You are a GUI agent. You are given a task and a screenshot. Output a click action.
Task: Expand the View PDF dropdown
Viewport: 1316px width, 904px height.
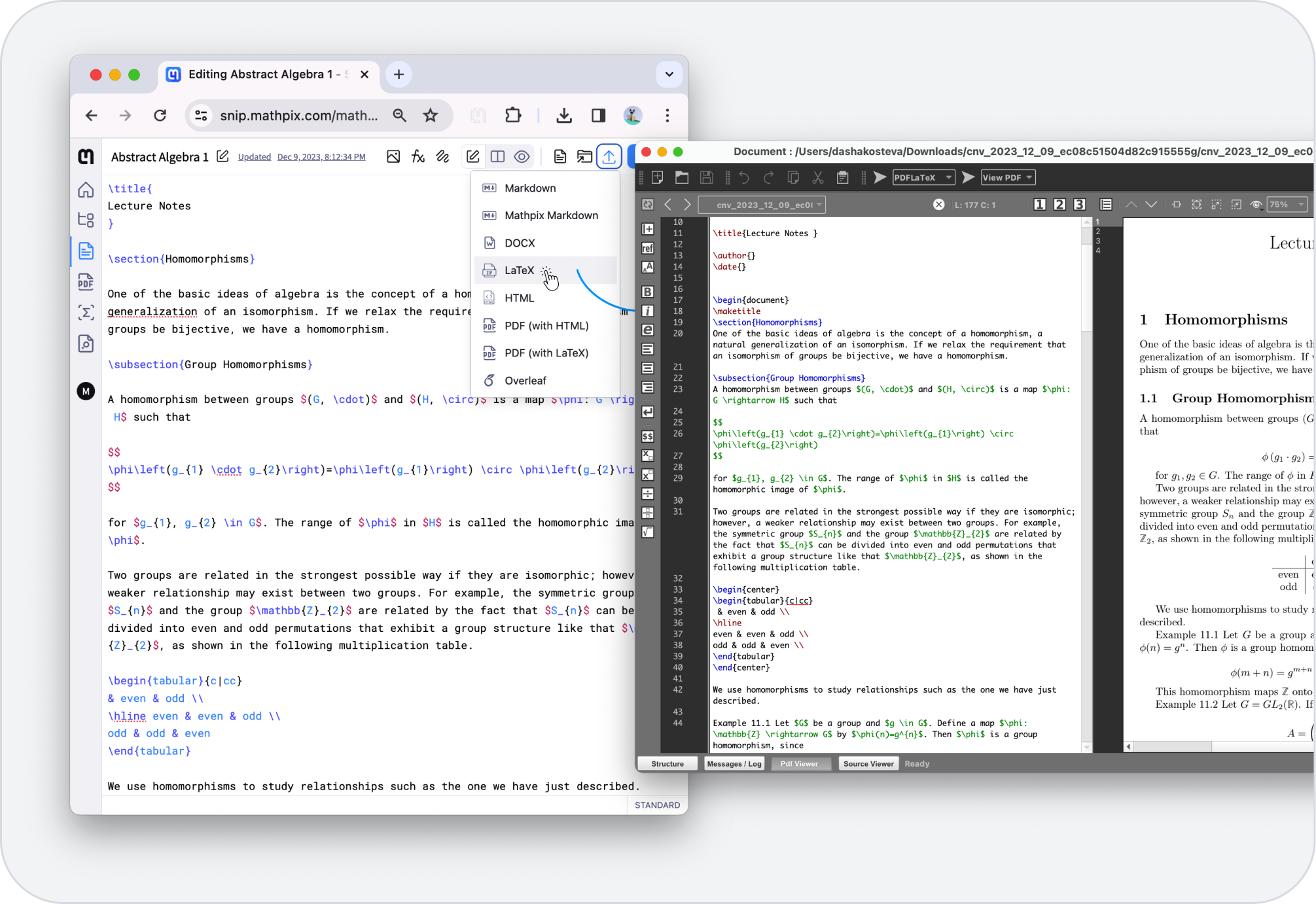pos(1007,177)
